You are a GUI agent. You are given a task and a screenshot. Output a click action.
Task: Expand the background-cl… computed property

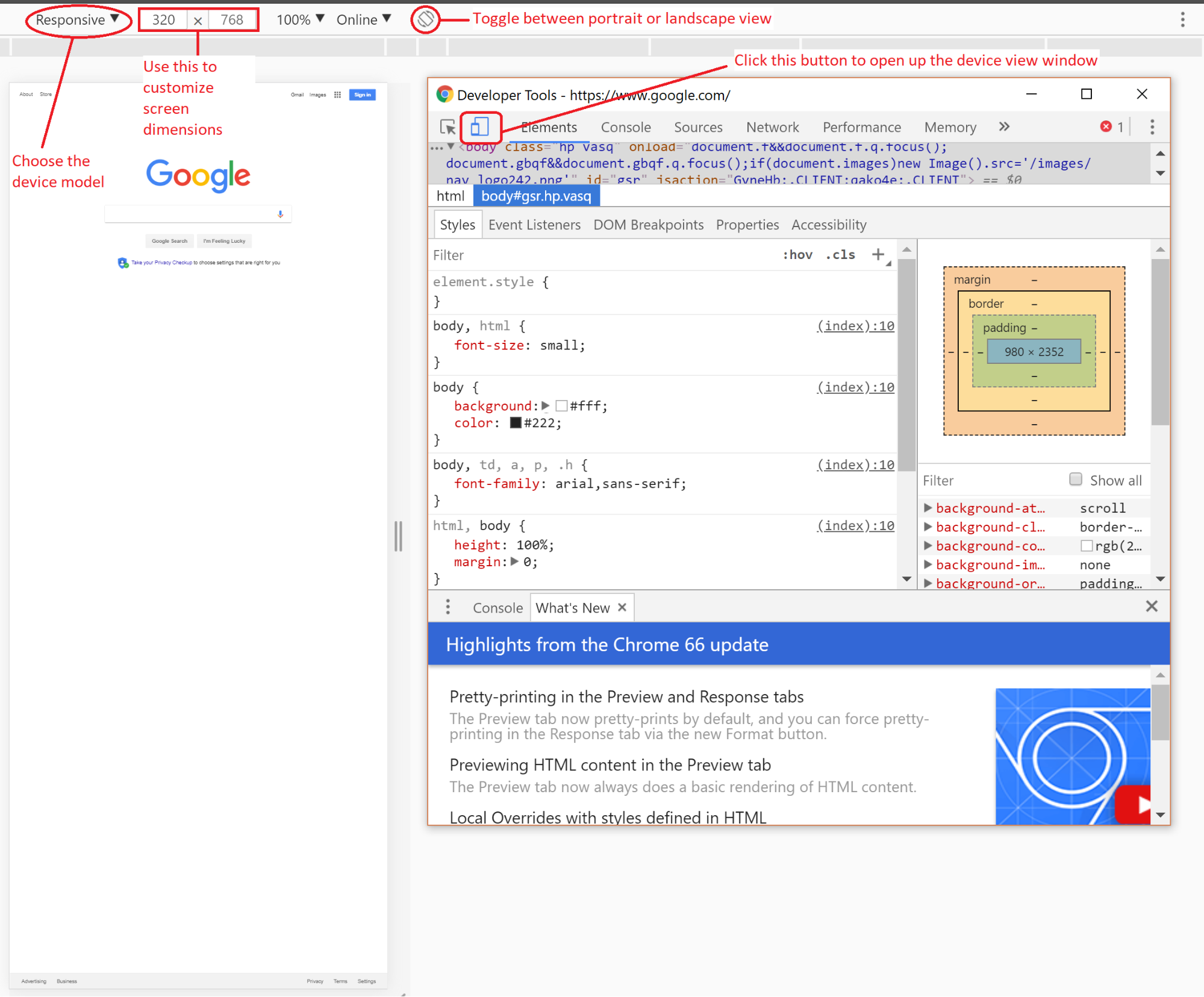coord(928,527)
